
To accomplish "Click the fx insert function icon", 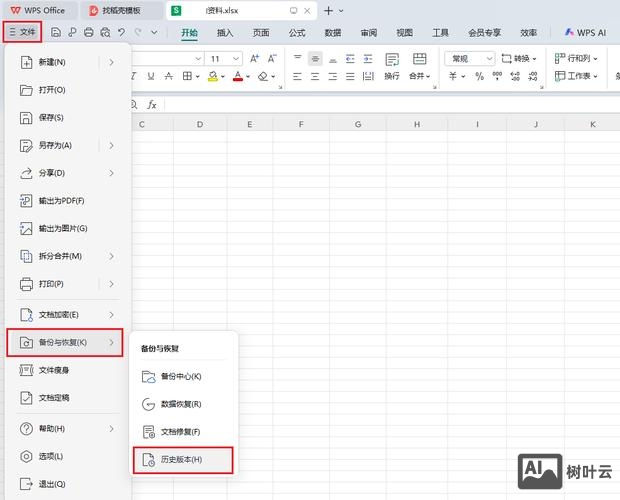I will [152, 105].
